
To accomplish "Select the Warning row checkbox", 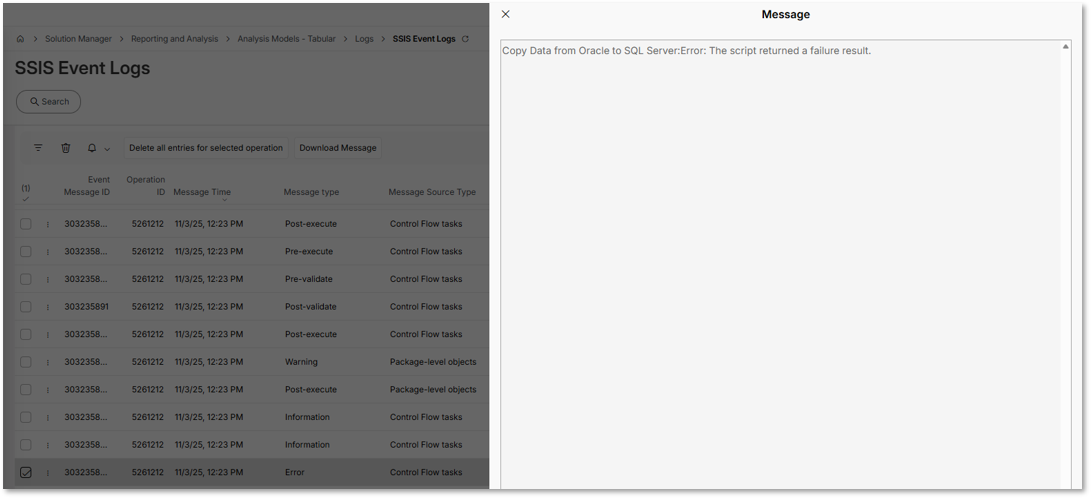I will coord(26,362).
